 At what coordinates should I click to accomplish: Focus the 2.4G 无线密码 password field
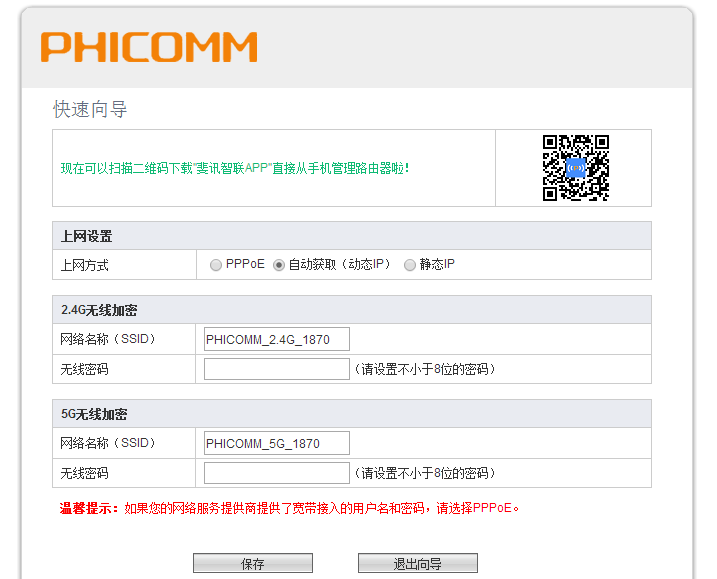pyautogui.click(x=277, y=369)
